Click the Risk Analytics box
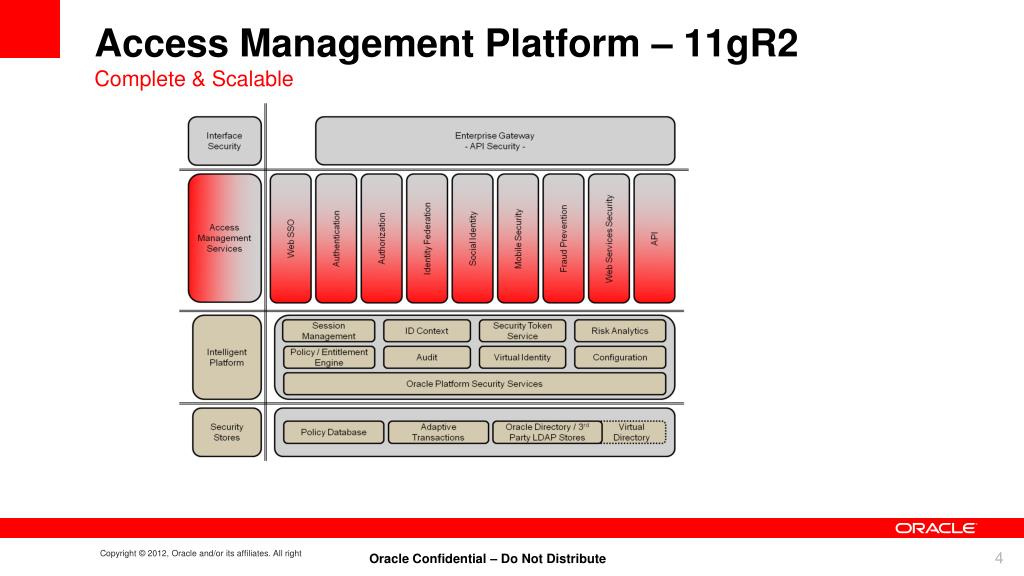1024x576 pixels. tap(620, 331)
